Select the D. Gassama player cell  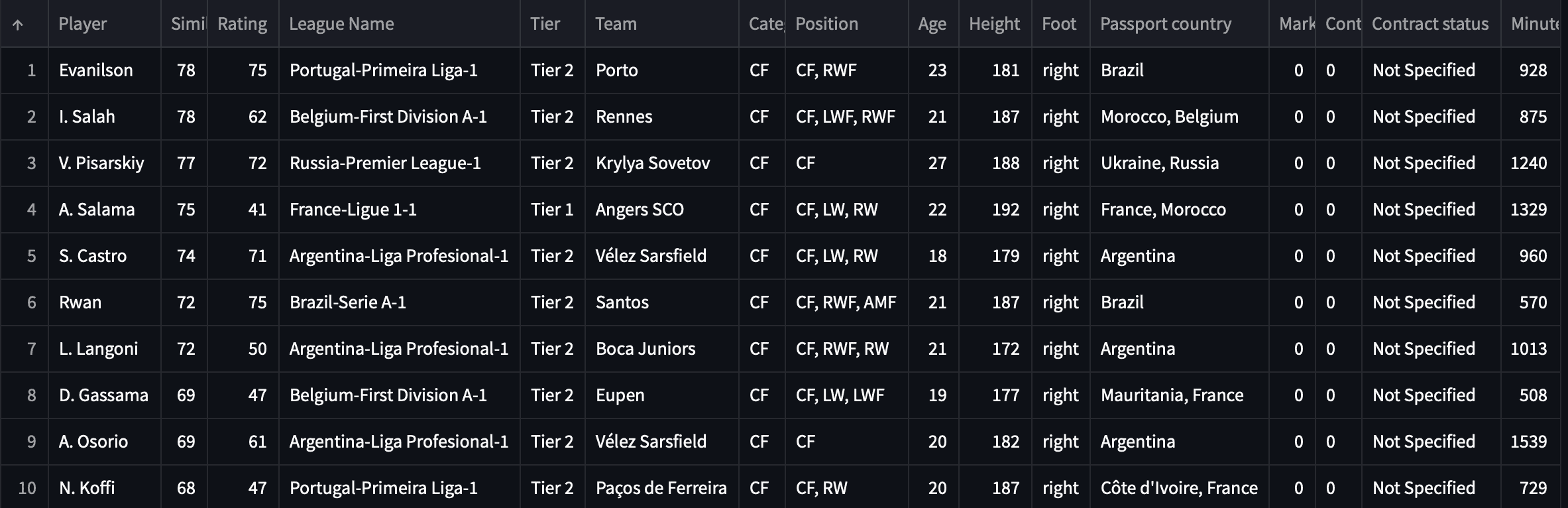(x=103, y=395)
